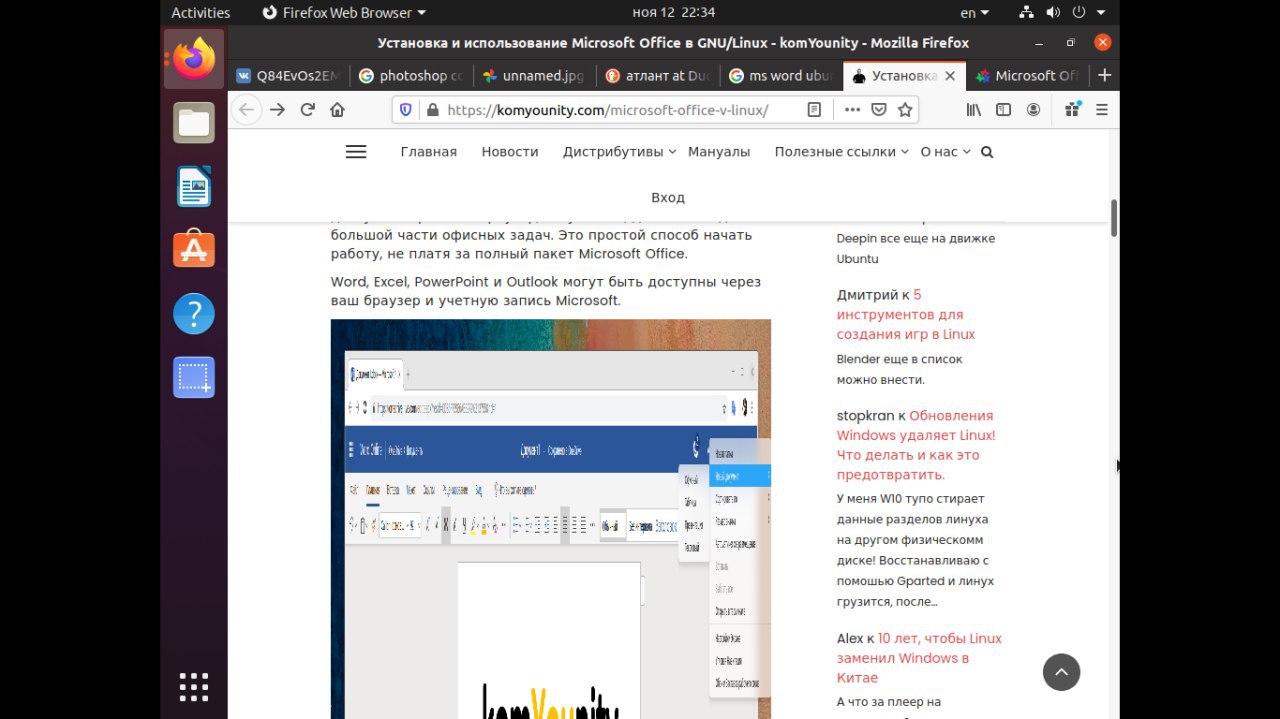Screen dimensions: 1280x719
Task: Open Help from the dock
Action: [194, 314]
